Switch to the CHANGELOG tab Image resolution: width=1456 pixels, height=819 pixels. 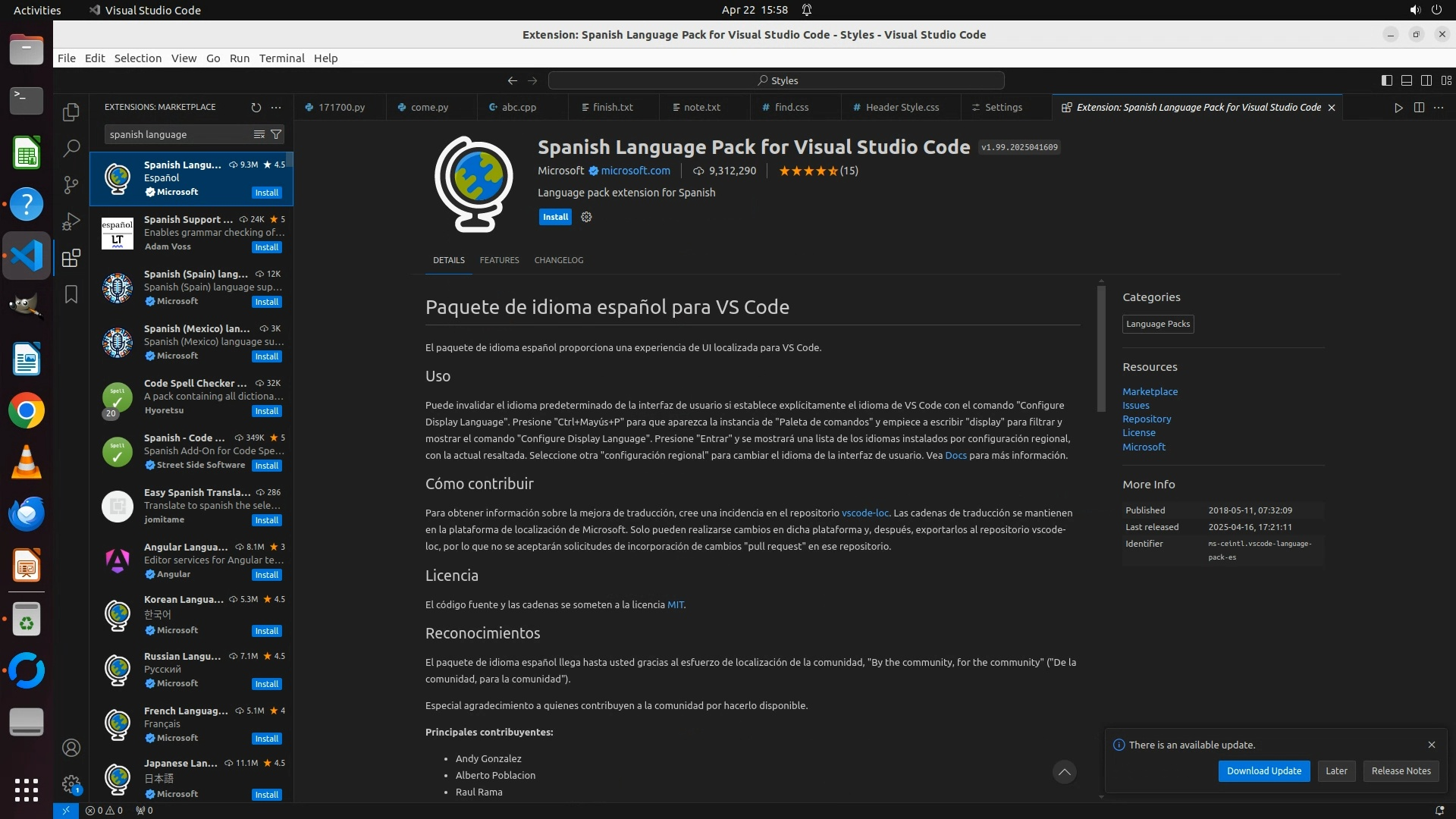coord(558,260)
